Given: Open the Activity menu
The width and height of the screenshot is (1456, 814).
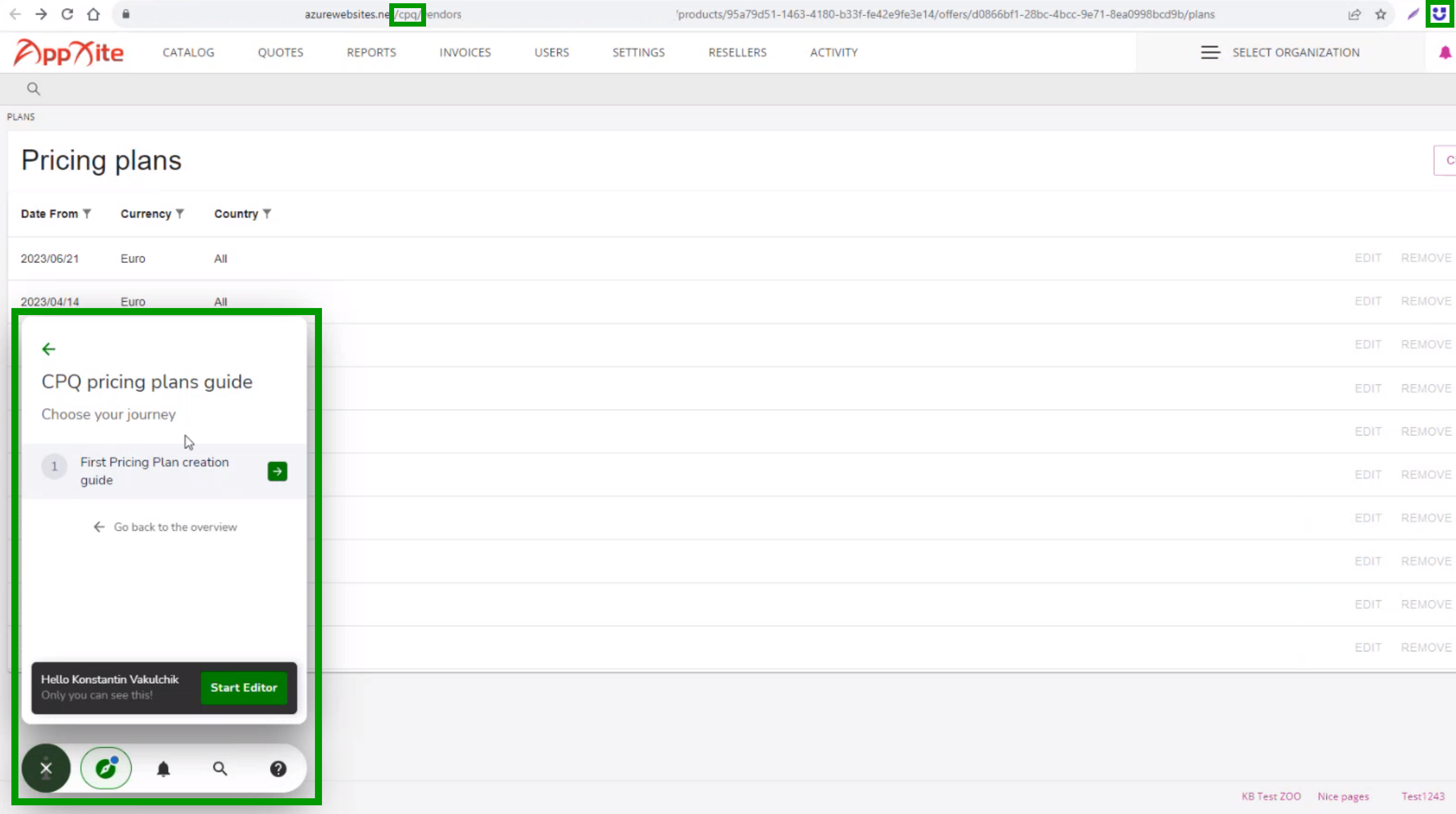Looking at the screenshot, I should [834, 53].
